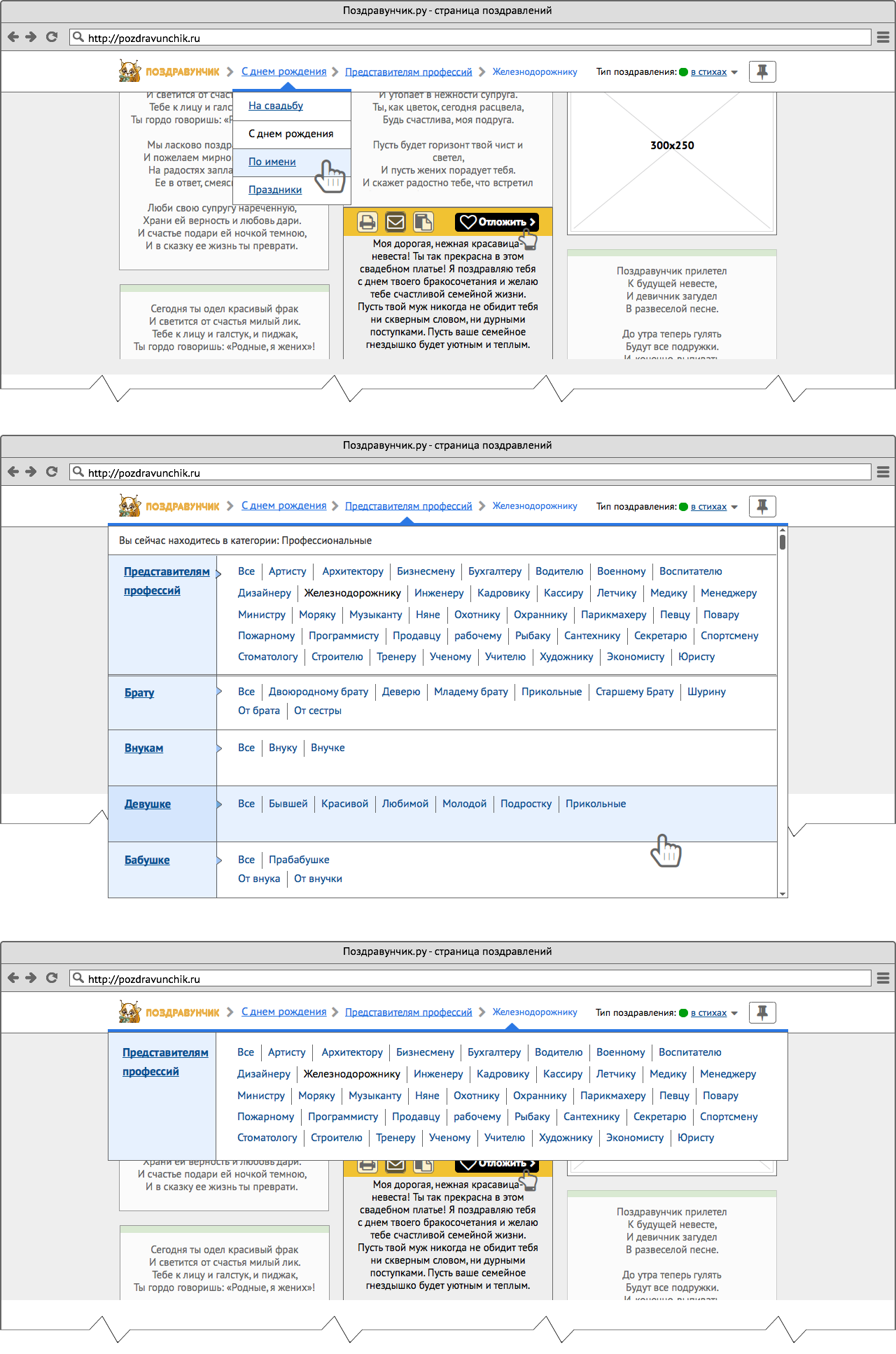The height and width of the screenshot is (1354, 896).
Task: Open the 'в стихах' type dropdown in the top mockup
Action: 714,72
